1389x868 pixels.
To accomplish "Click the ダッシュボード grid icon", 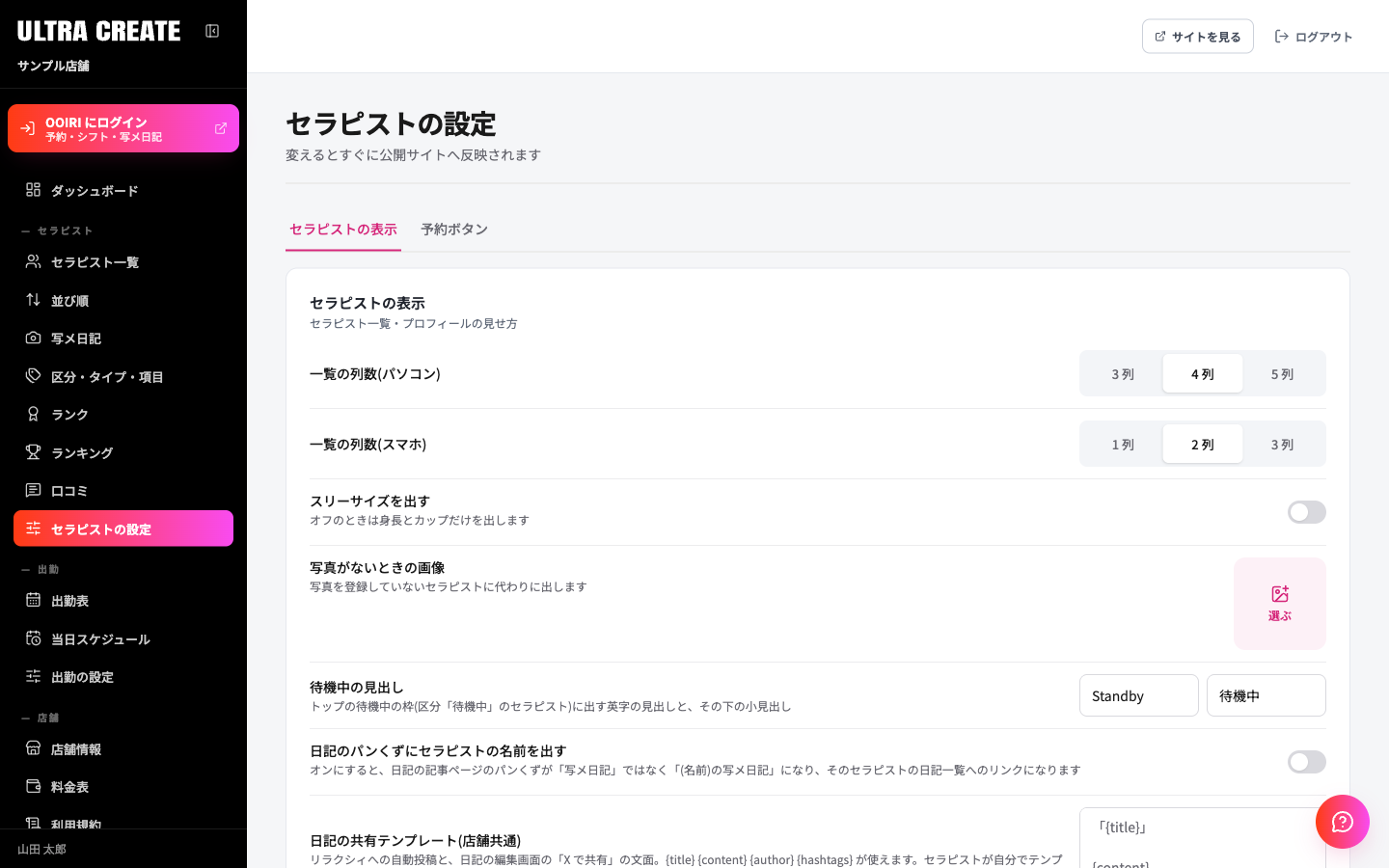I will [x=33, y=190].
